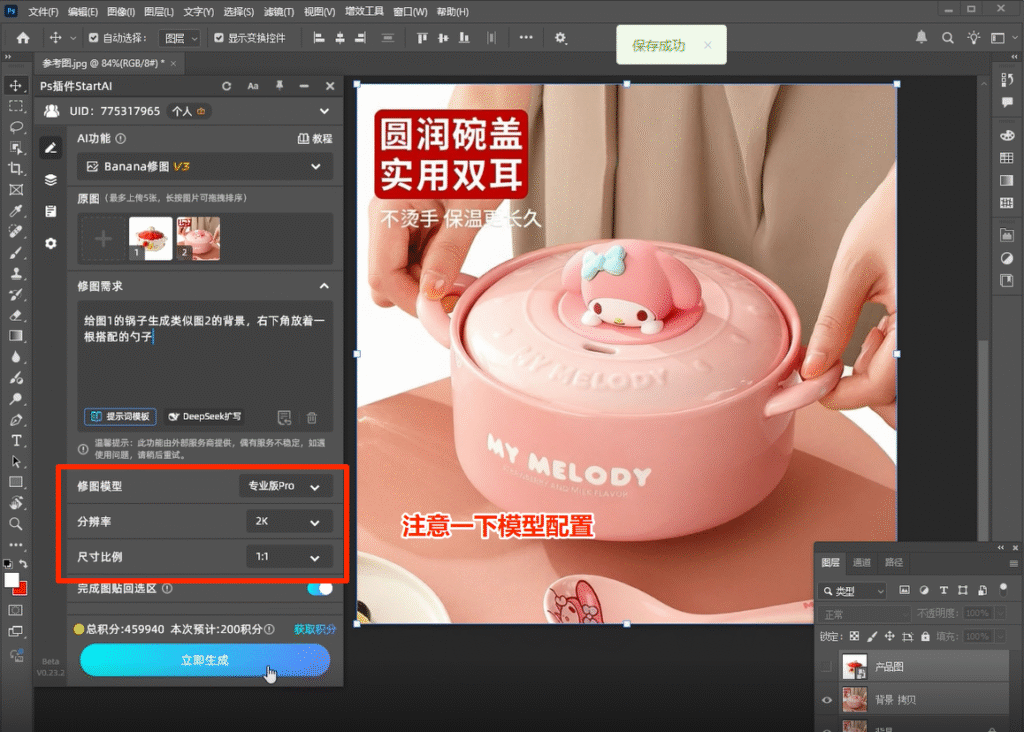Click the default colors mini swatch icon
The width and height of the screenshot is (1024, 732).
pos(7,564)
